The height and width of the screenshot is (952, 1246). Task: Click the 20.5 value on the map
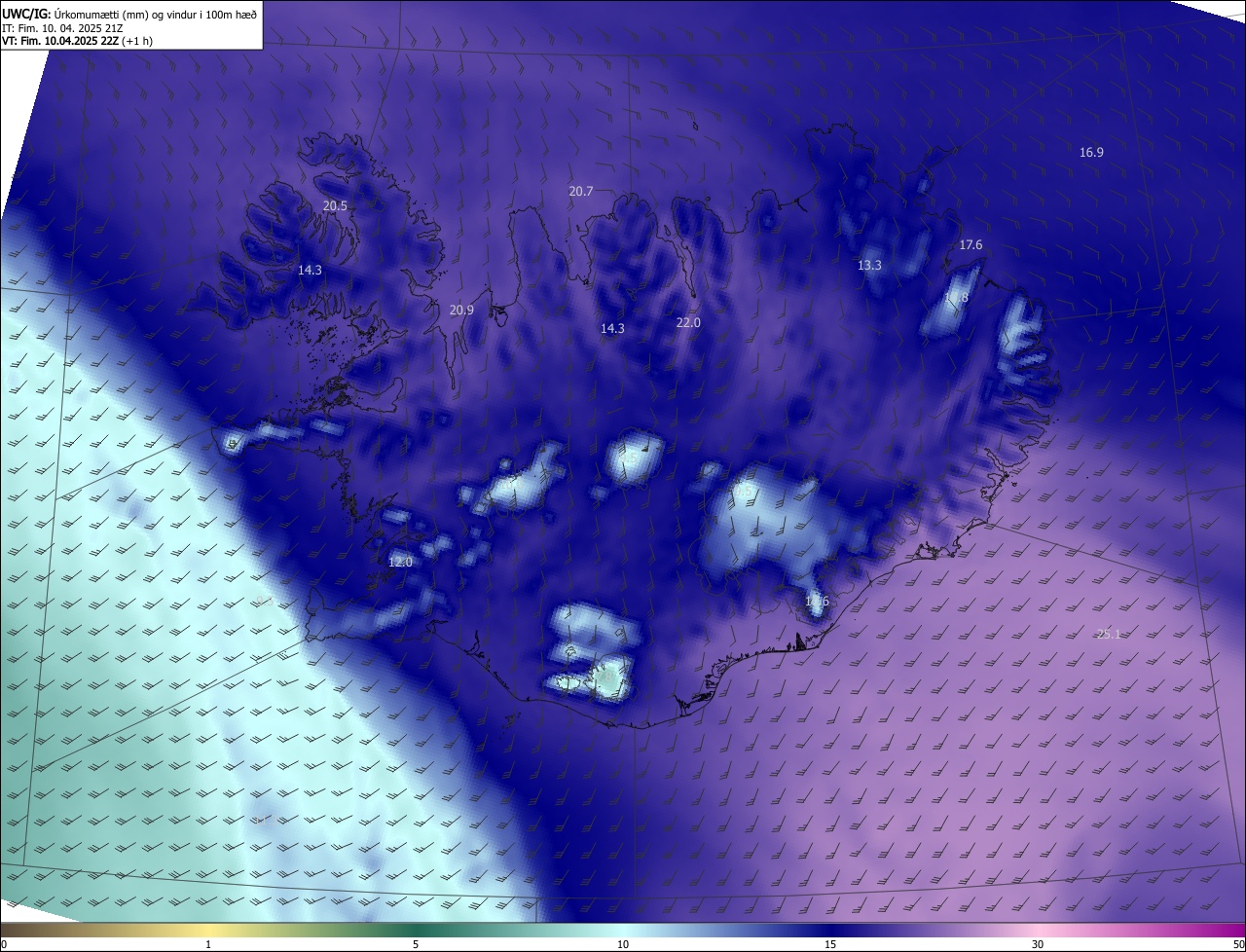335,205
